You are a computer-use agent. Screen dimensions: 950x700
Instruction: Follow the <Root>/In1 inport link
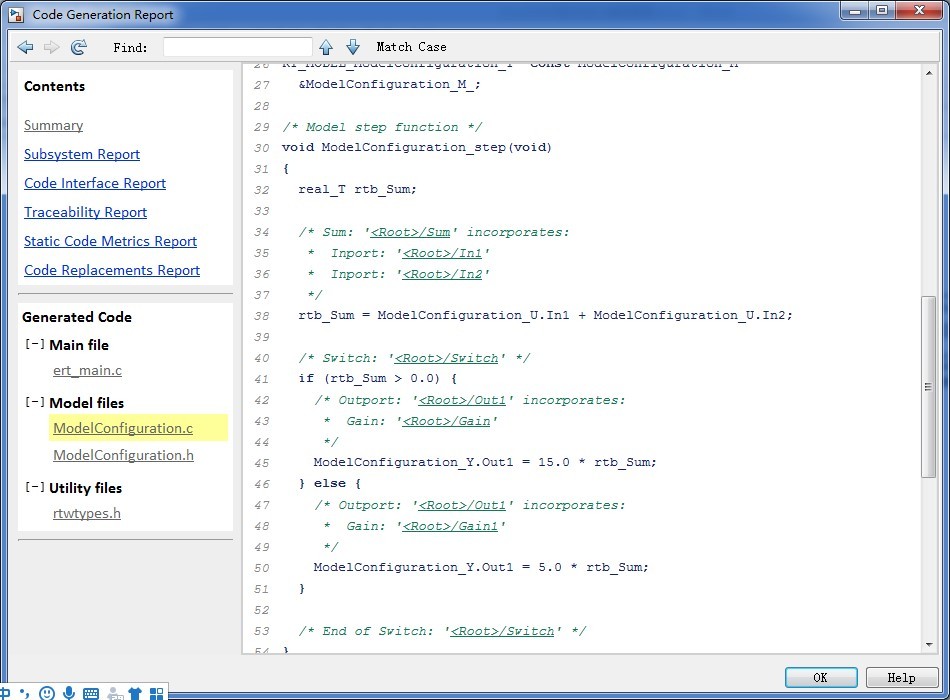[442, 253]
